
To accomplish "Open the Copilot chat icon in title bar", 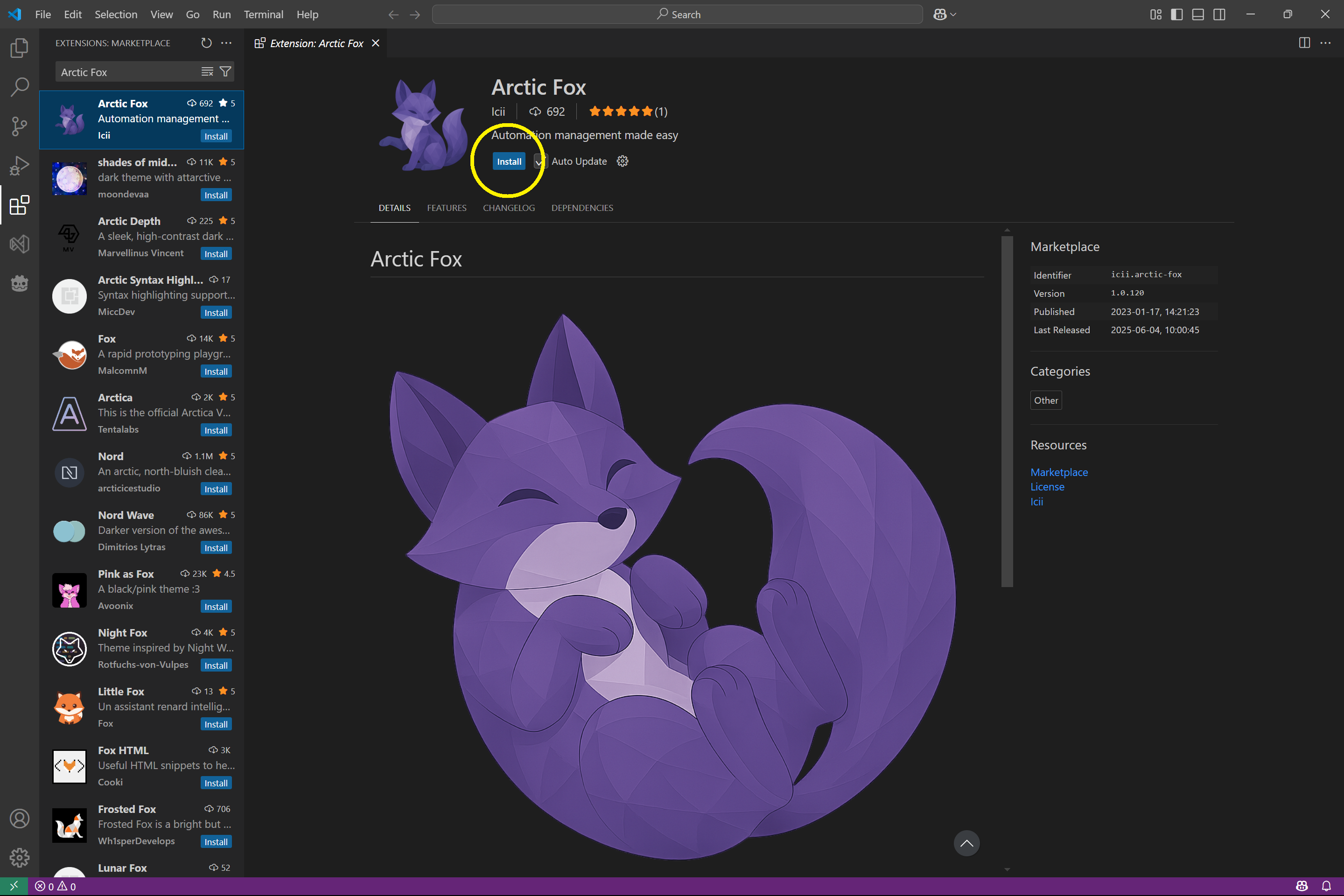I will coord(939,14).
